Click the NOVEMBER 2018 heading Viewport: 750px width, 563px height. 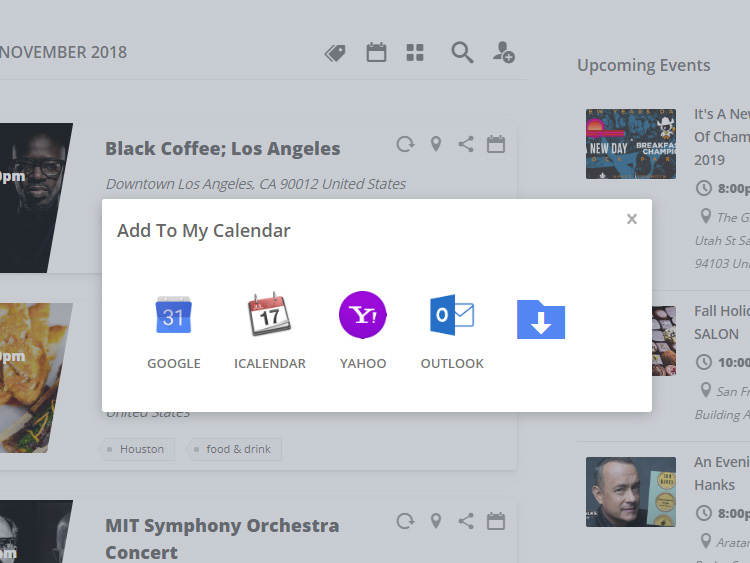coord(64,52)
